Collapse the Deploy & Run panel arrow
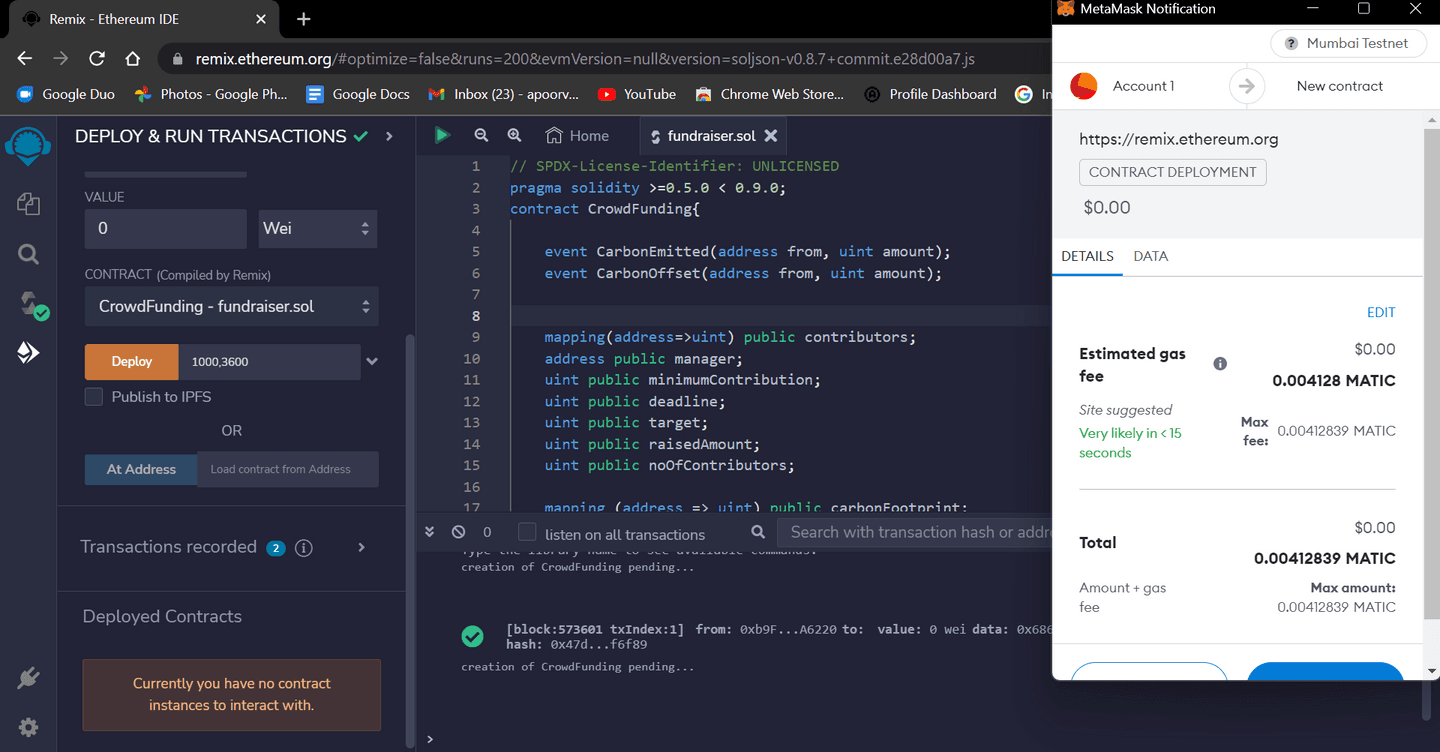Image resolution: width=1440 pixels, height=752 pixels. pyautogui.click(x=389, y=136)
